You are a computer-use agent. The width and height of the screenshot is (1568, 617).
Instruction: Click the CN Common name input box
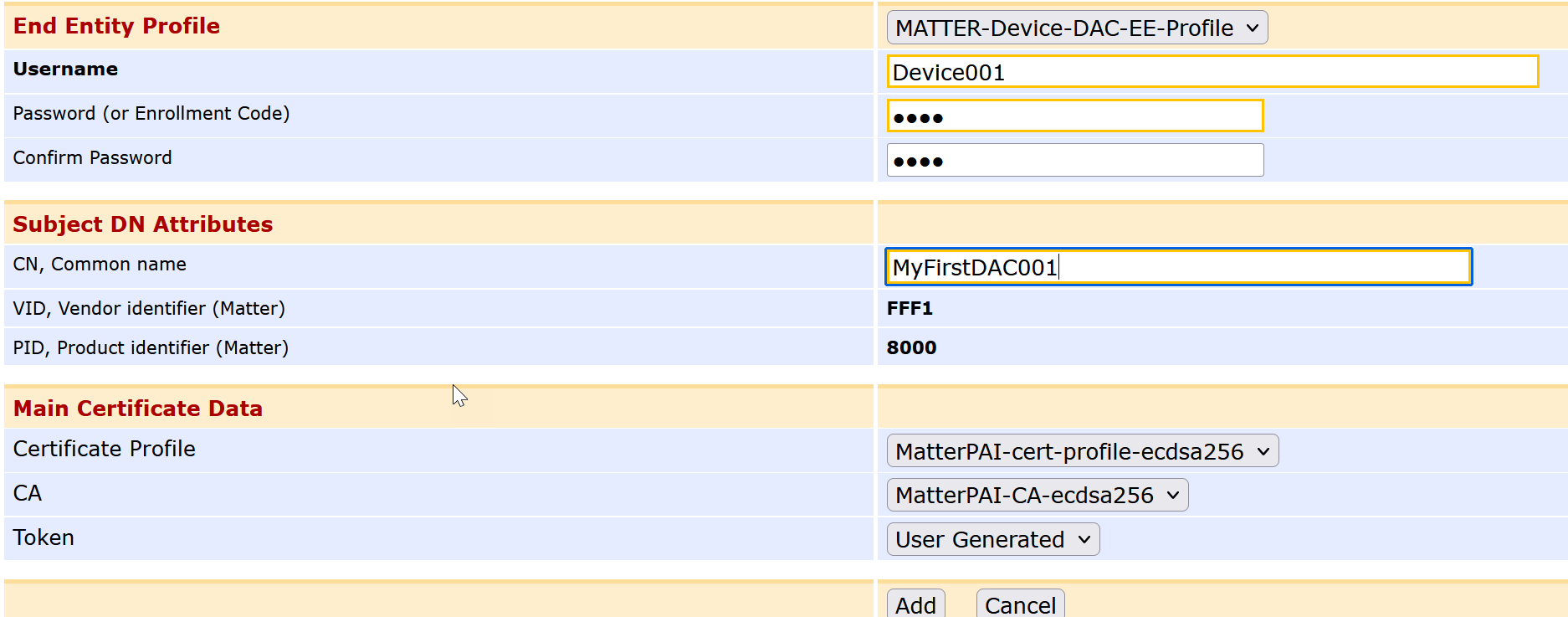pos(1178,267)
